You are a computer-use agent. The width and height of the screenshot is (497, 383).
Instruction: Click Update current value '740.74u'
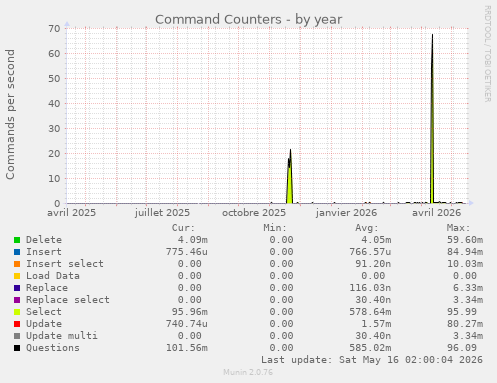(187, 324)
